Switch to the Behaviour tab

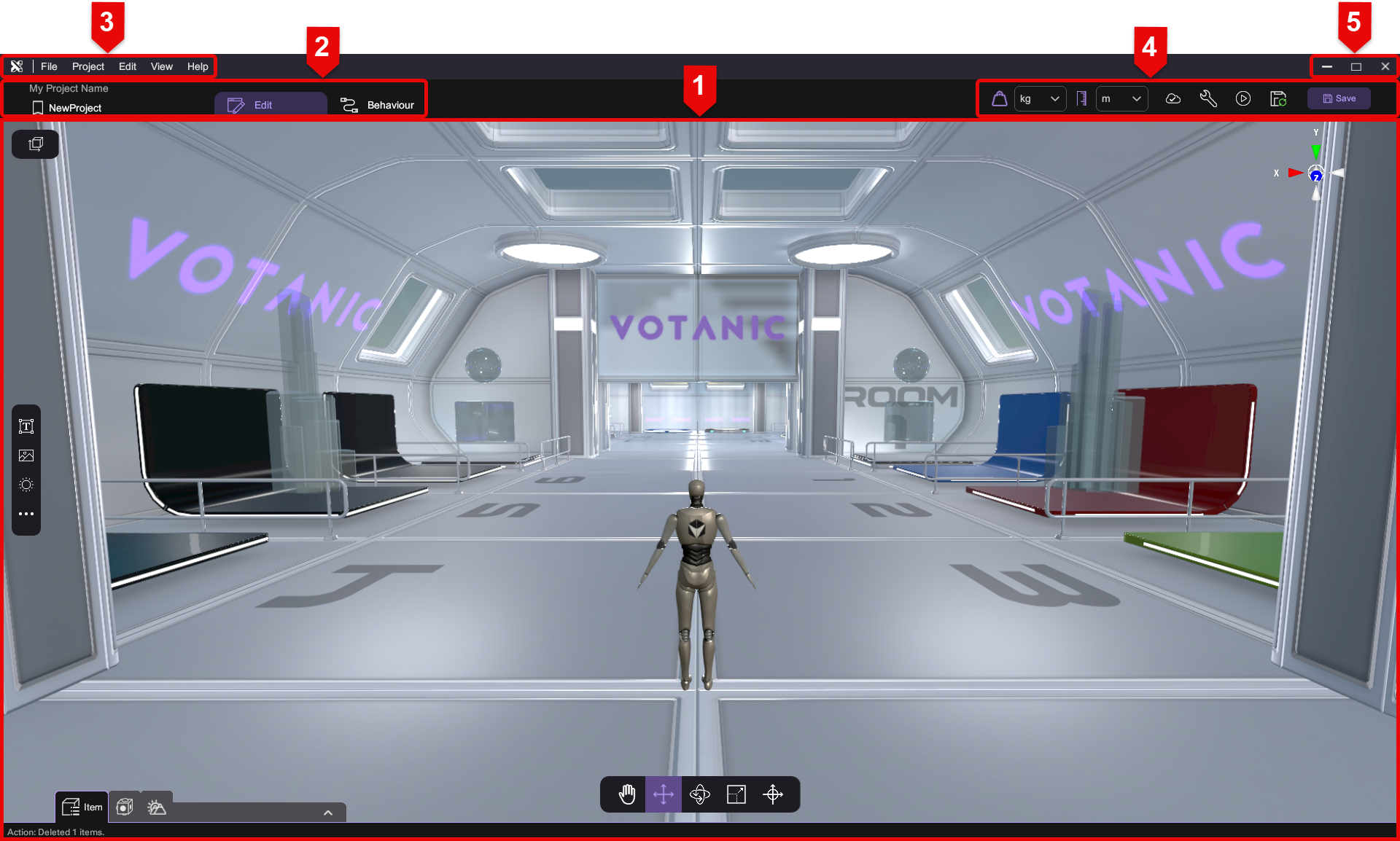[378, 105]
